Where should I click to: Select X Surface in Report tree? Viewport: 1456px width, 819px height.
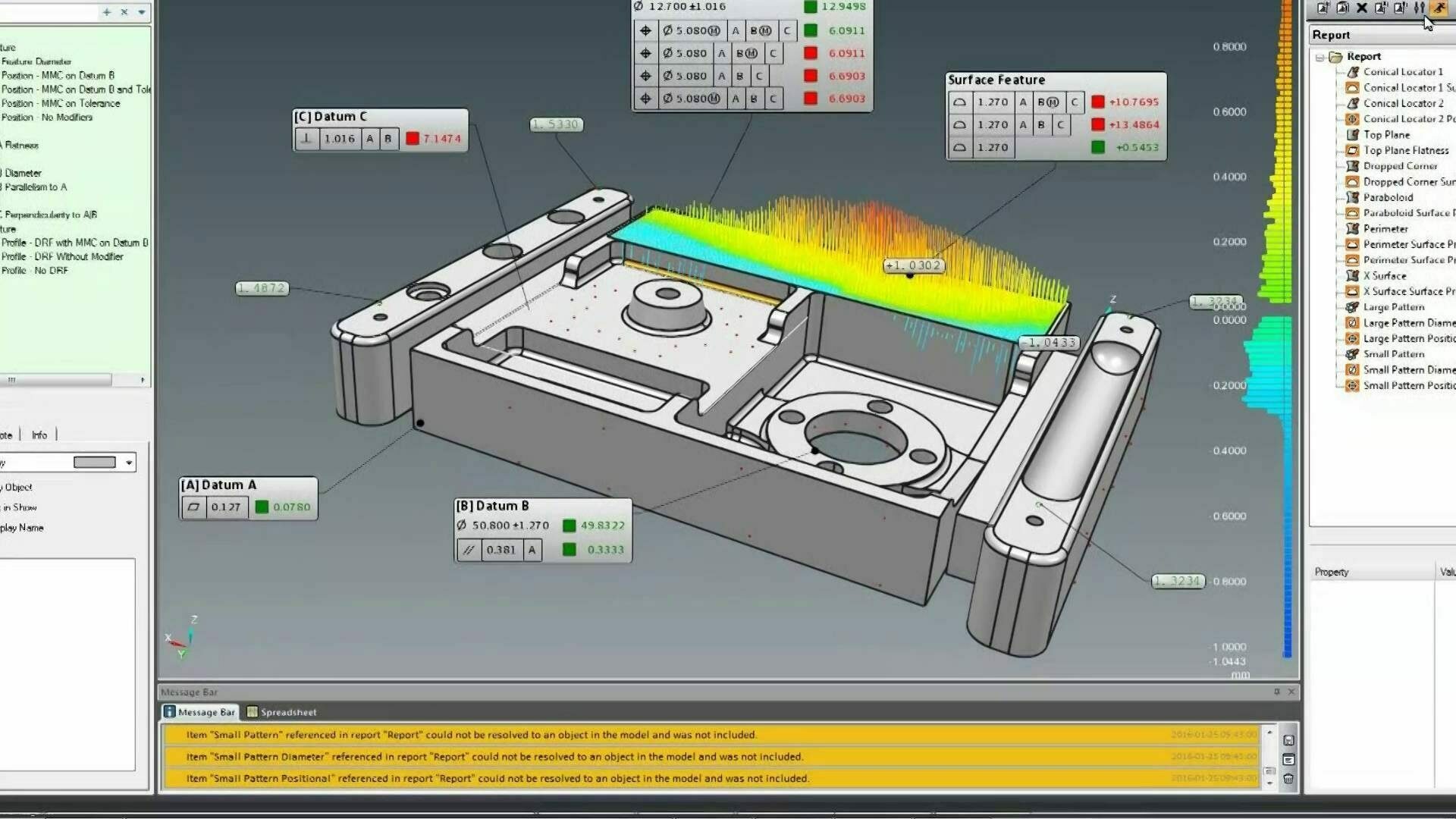click(x=1385, y=276)
